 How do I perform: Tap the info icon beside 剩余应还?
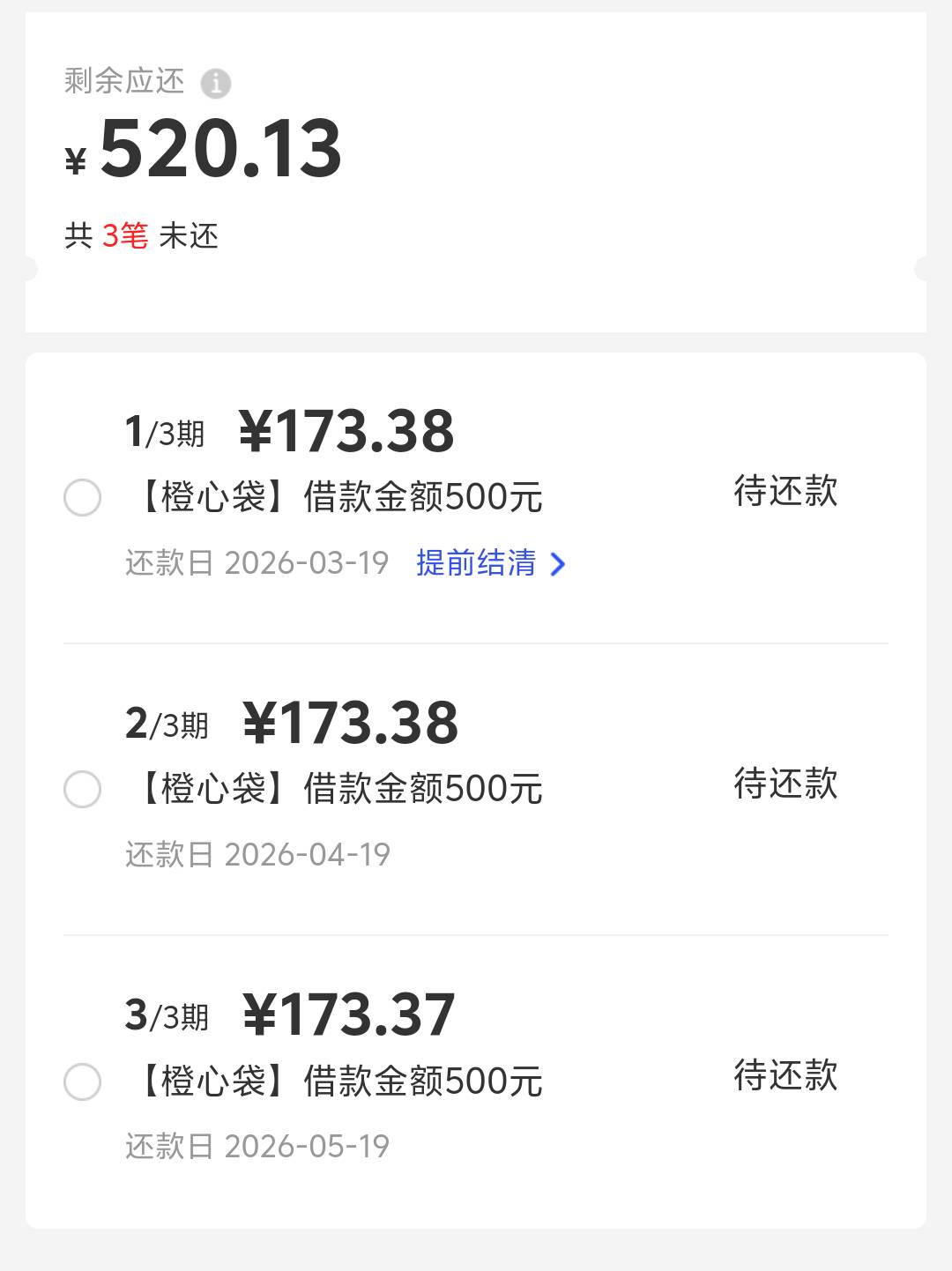tap(216, 84)
